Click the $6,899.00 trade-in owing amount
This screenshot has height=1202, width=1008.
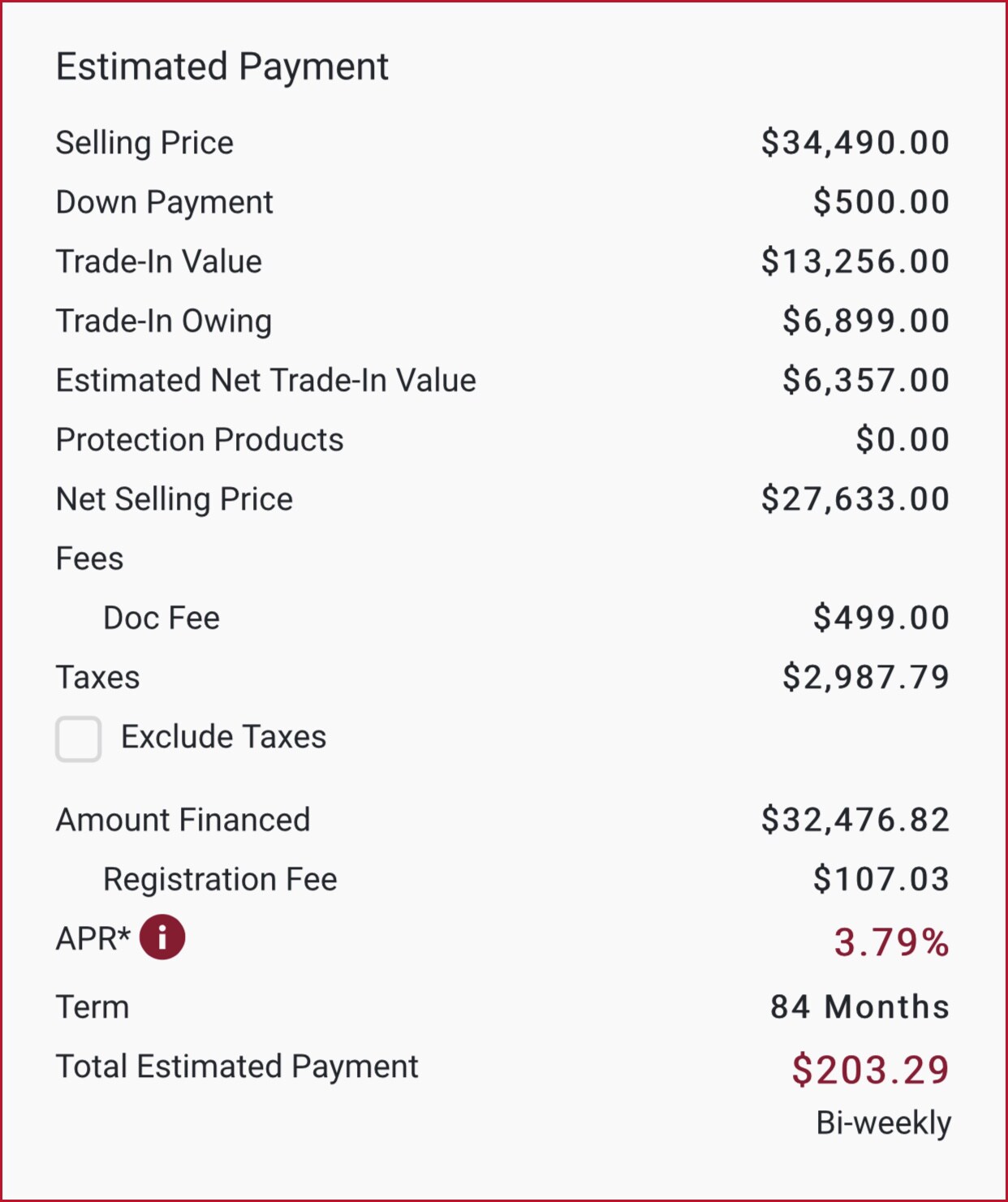coord(866,321)
